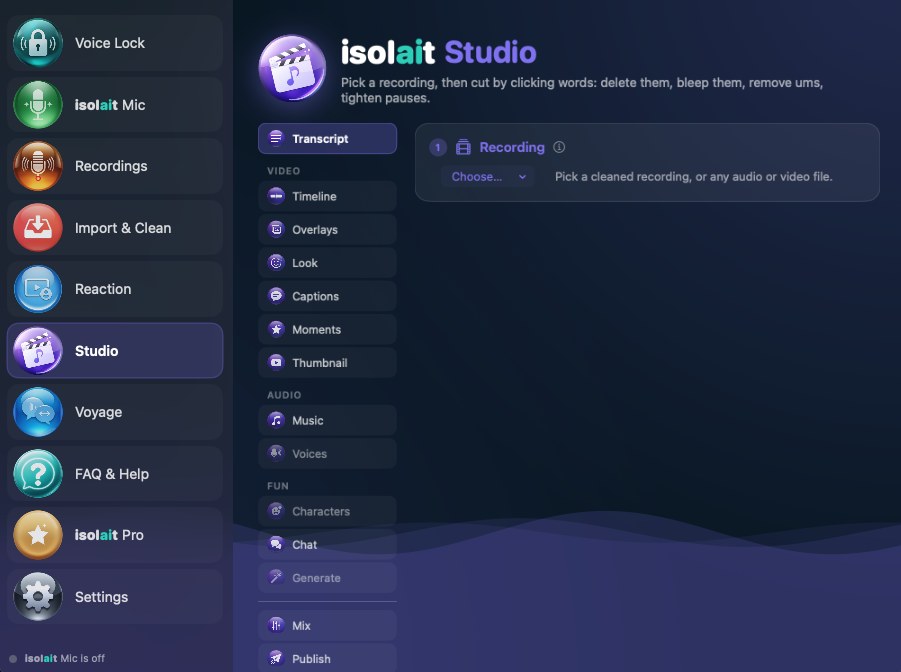Viewport: 901px width, 672px height.
Task: Click the Import & Clean red tray icon
Action: [38, 228]
